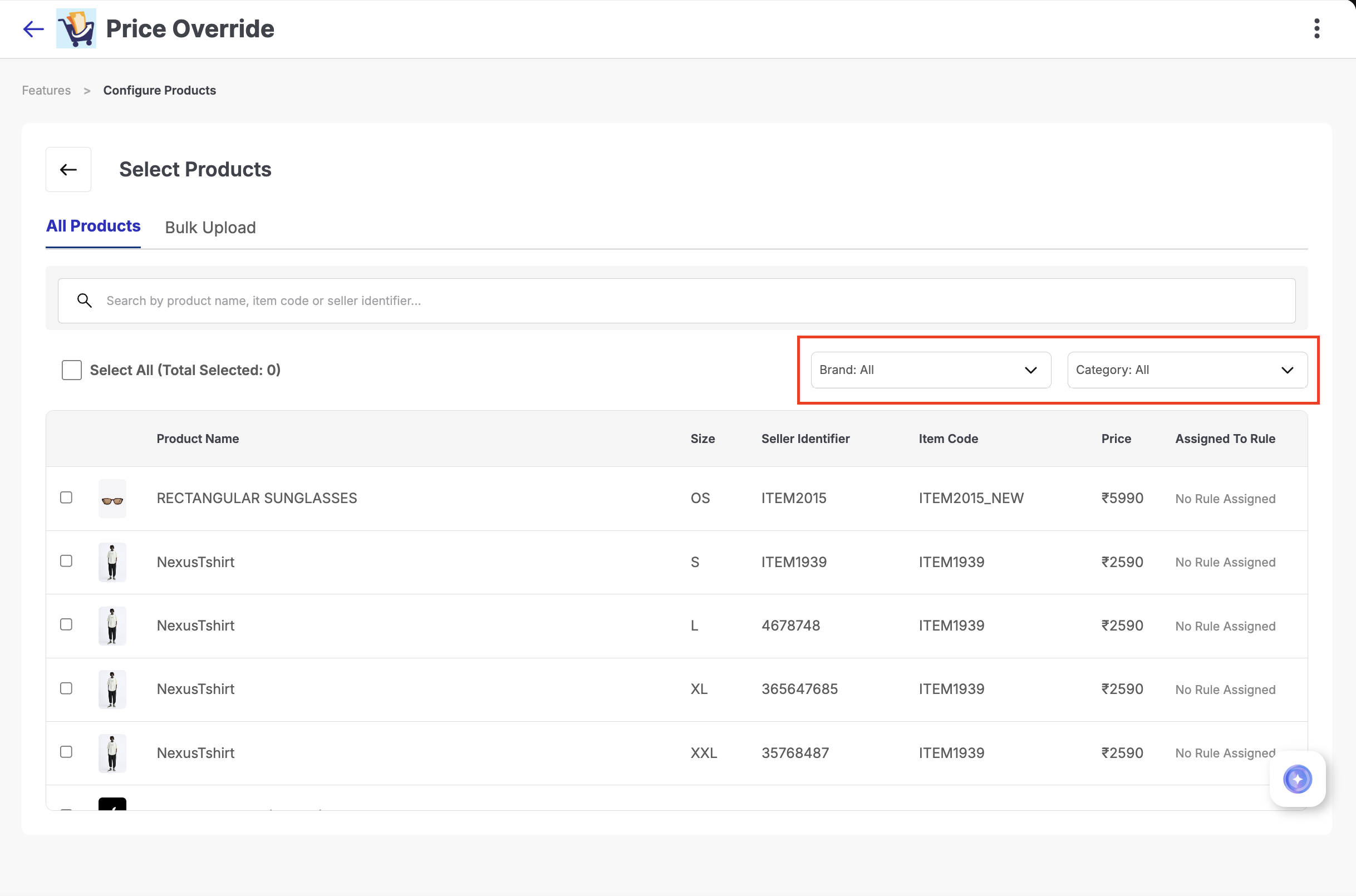The width and height of the screenshot is (1356, 896).
Task: Open the Features breadcrumb link
Action: tap(46, 90)
